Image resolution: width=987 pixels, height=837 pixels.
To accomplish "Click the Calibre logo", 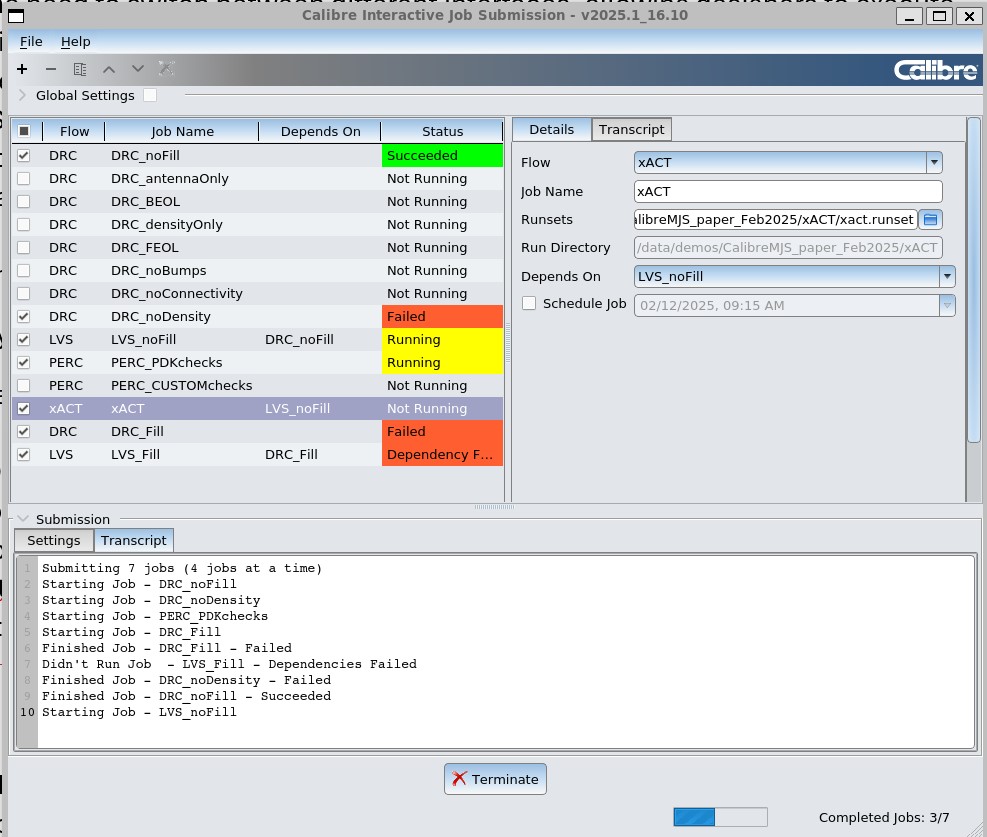I will [935, 70].
